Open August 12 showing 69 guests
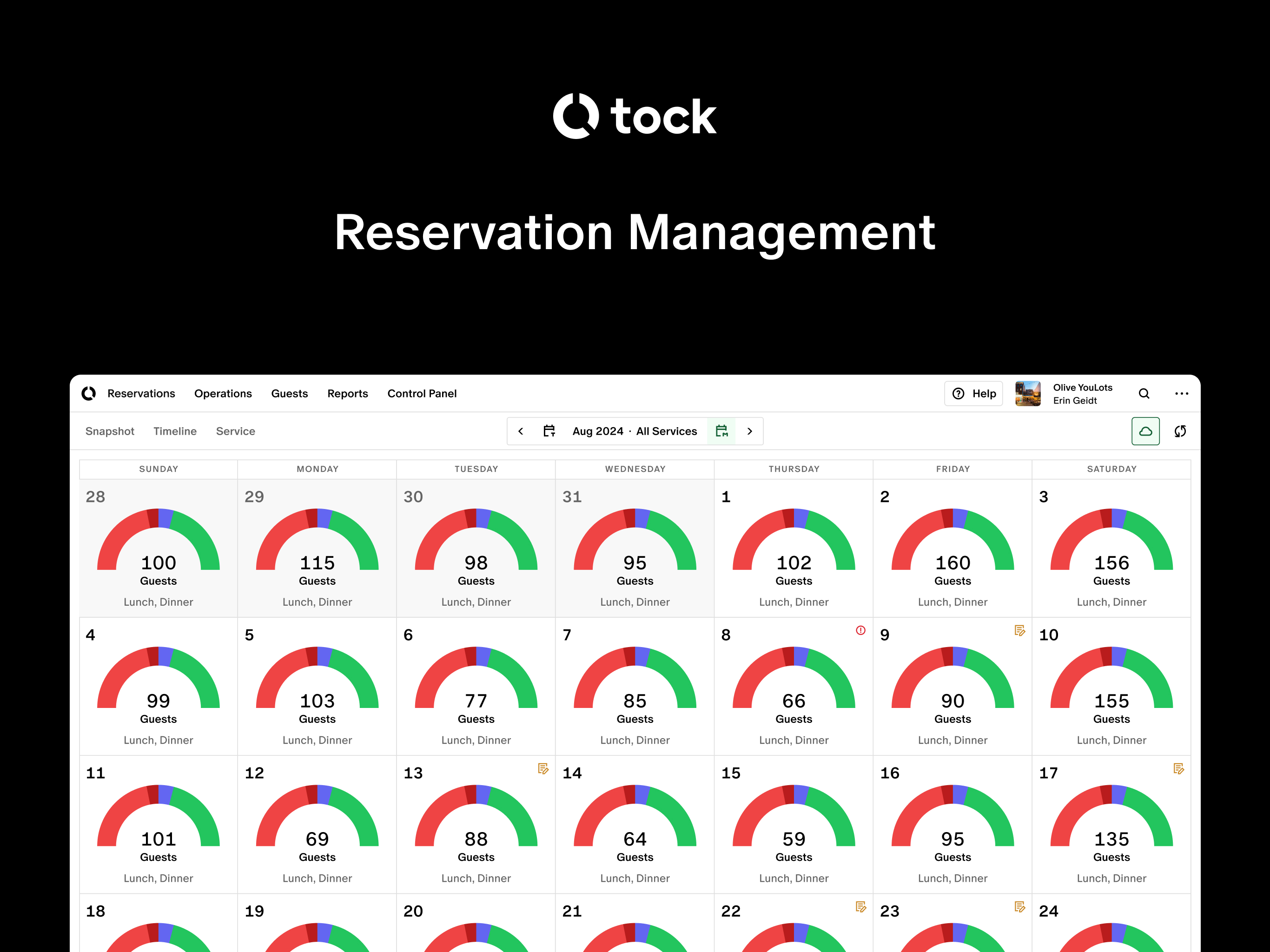Viewport: 1270px width, 952px height. coord(317,825)
